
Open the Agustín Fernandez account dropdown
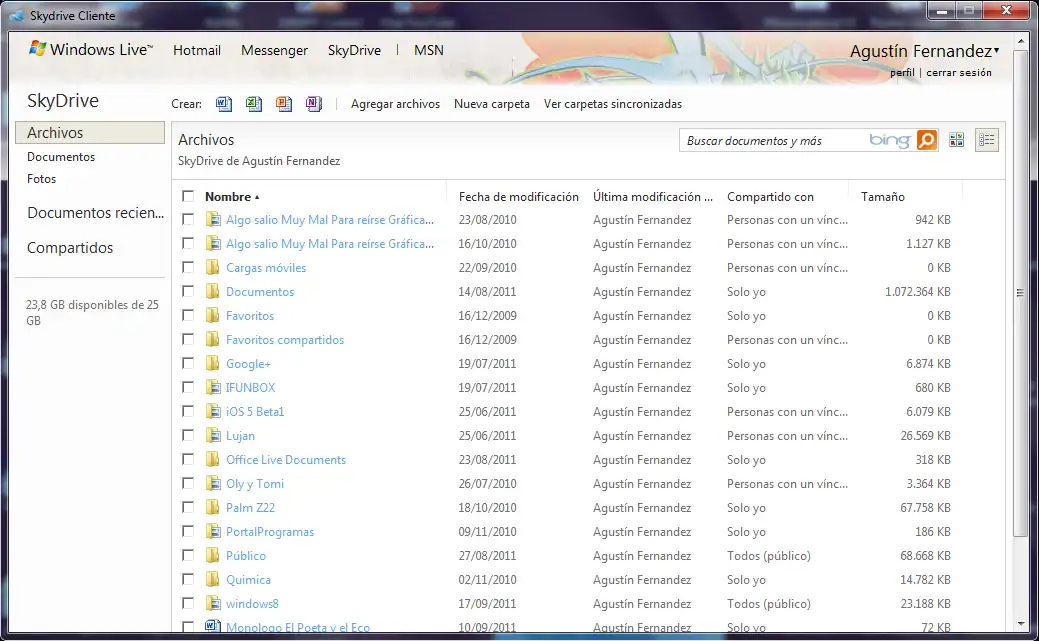tap(924, 51)
